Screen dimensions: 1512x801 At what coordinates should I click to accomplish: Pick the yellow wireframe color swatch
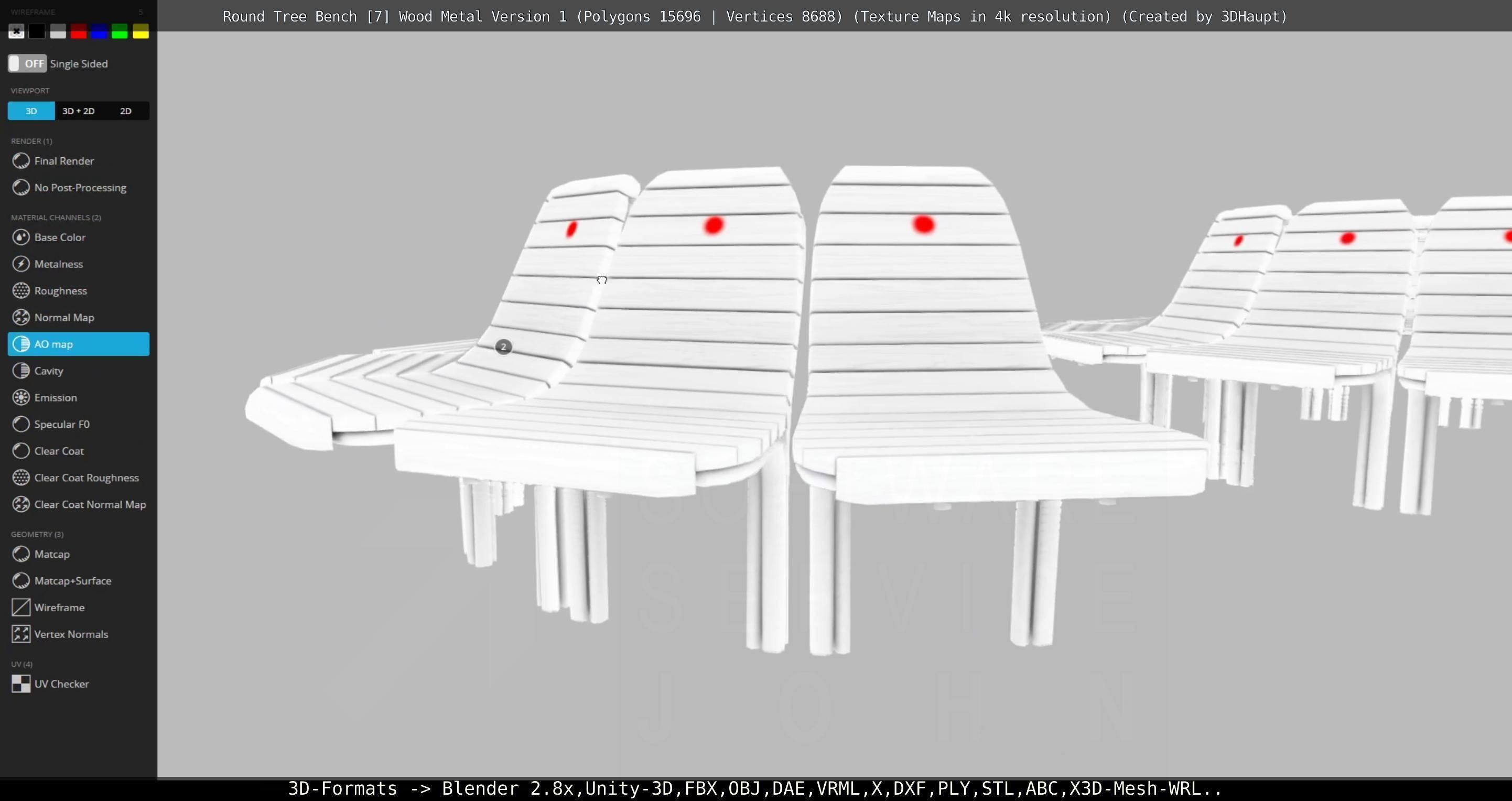(x=141, y=31)
